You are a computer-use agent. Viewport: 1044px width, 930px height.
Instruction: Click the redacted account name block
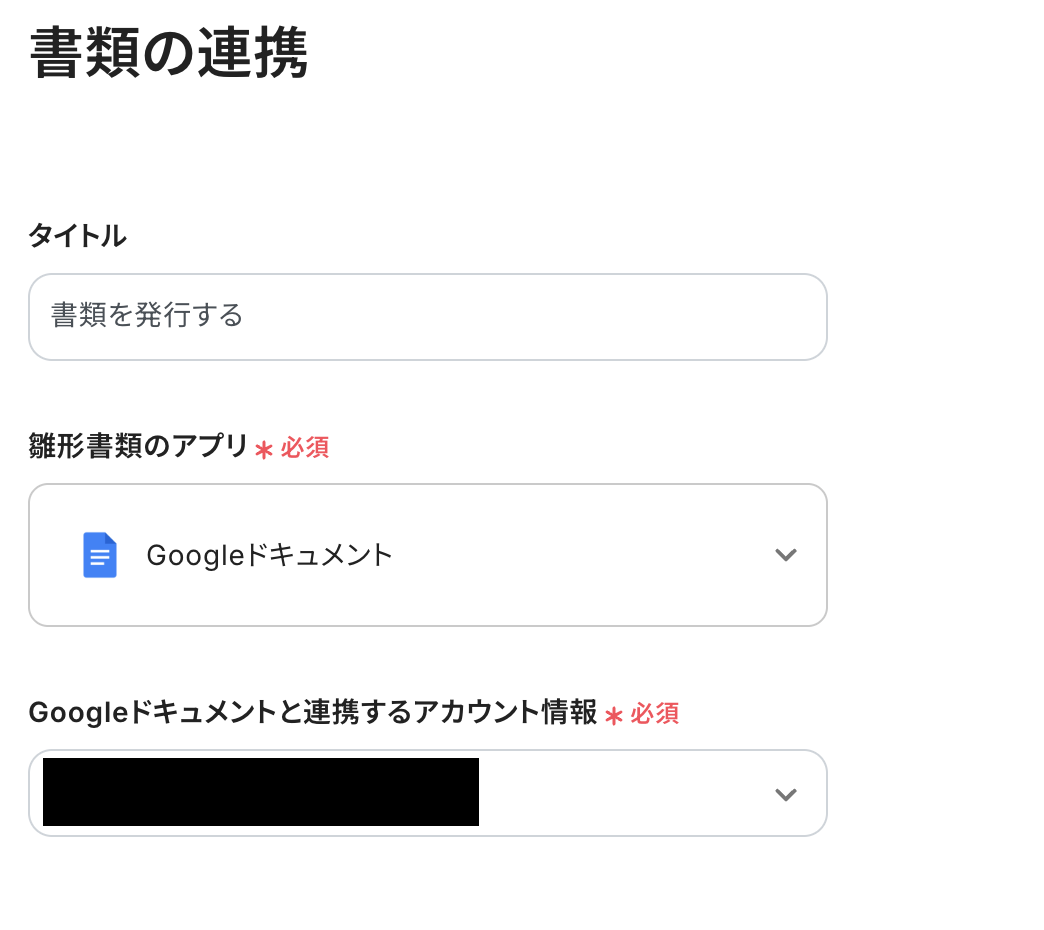260,792
